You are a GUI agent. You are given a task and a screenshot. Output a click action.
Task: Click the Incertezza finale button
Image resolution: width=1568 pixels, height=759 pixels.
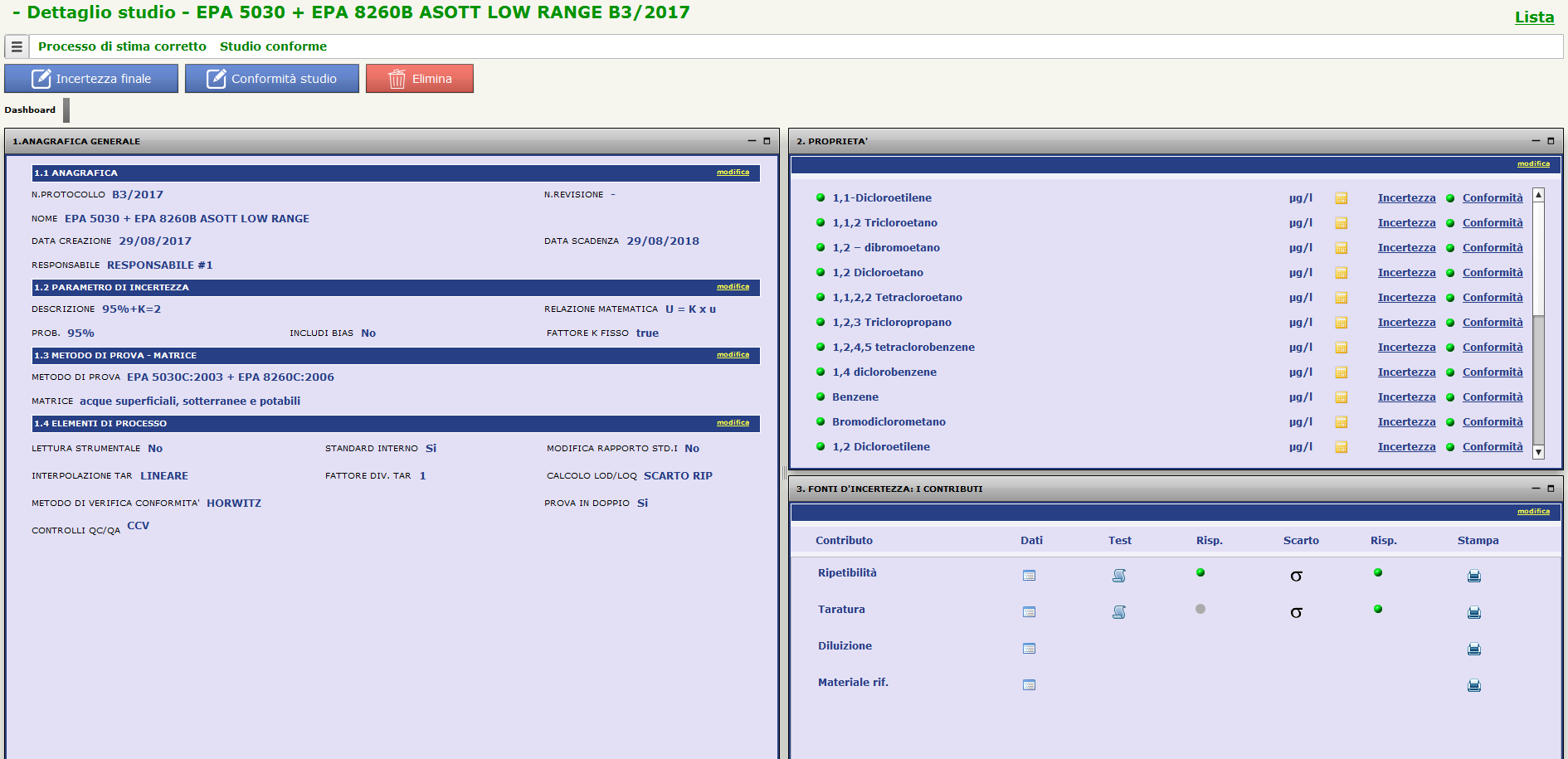[91, 79]
